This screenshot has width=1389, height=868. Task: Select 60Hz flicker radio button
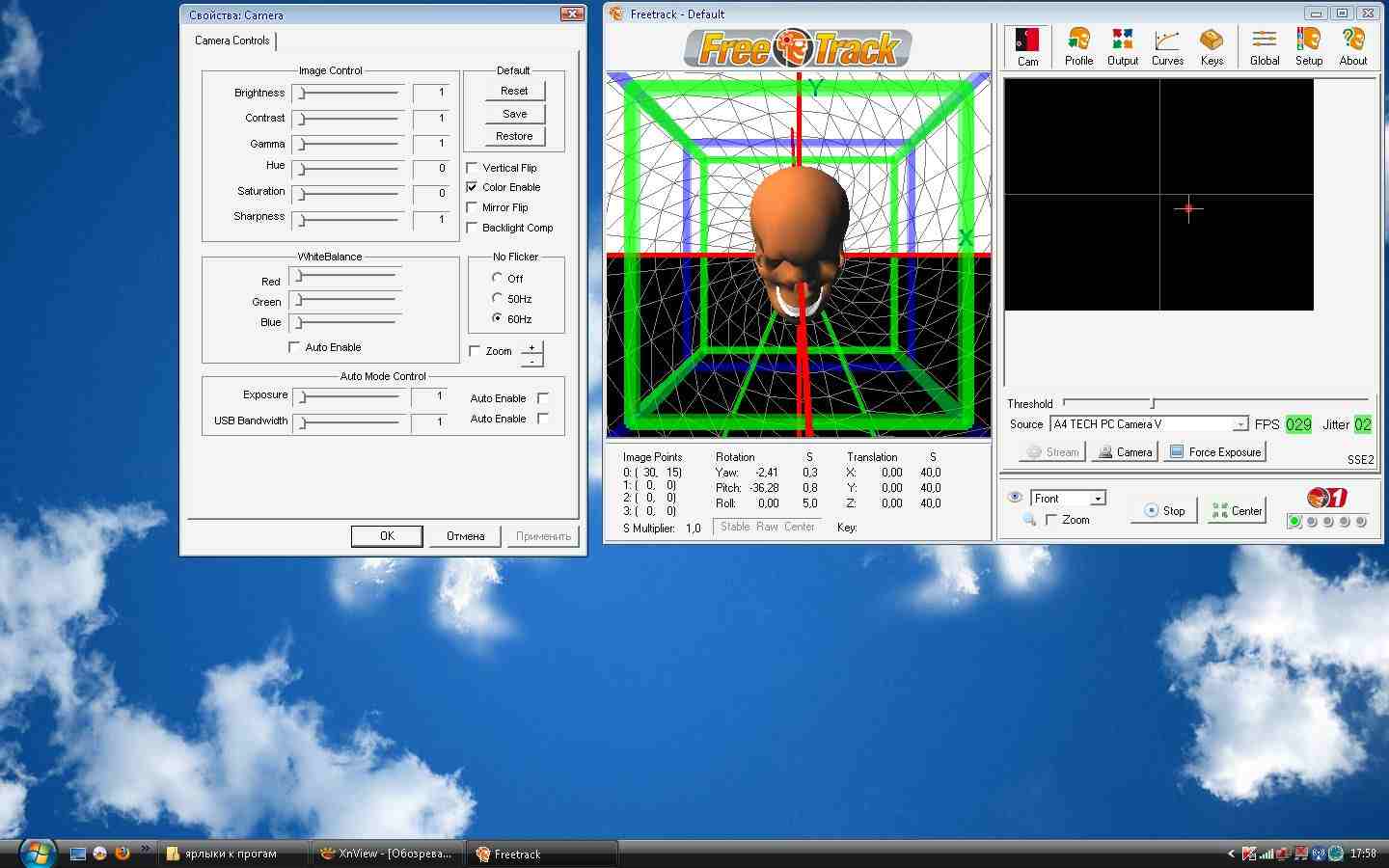497,317
